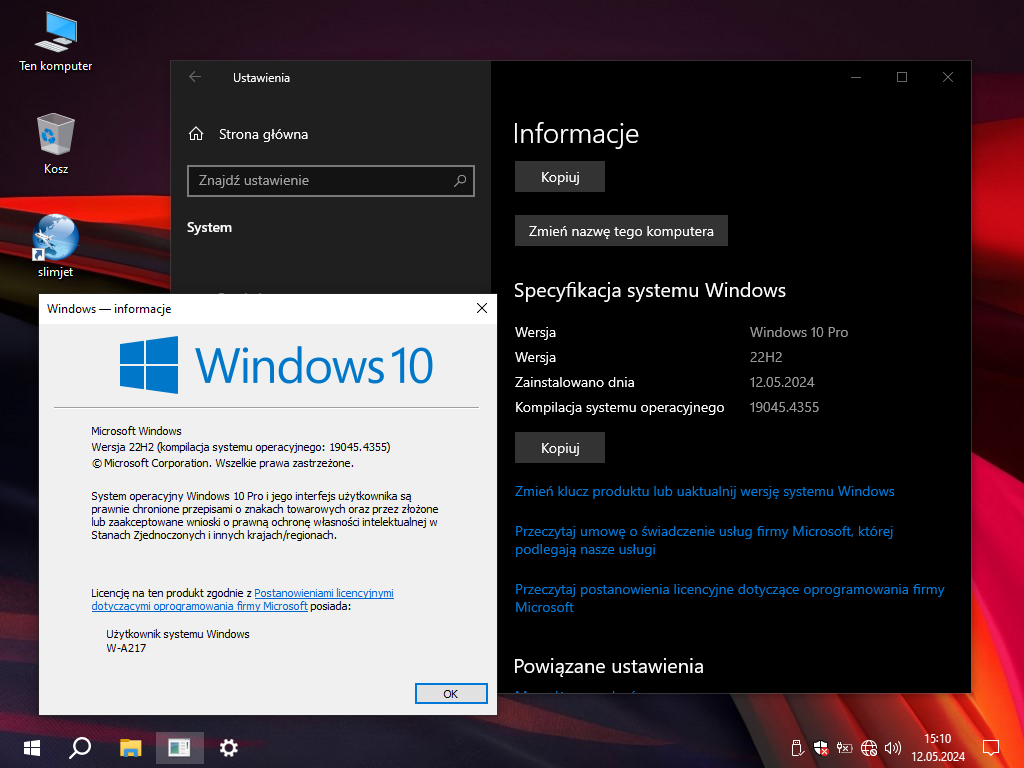The width and height of the screenshot is (1024, 768).
Task: Click Zmień nazwę tego komputera button
Action: click(621, 231)
